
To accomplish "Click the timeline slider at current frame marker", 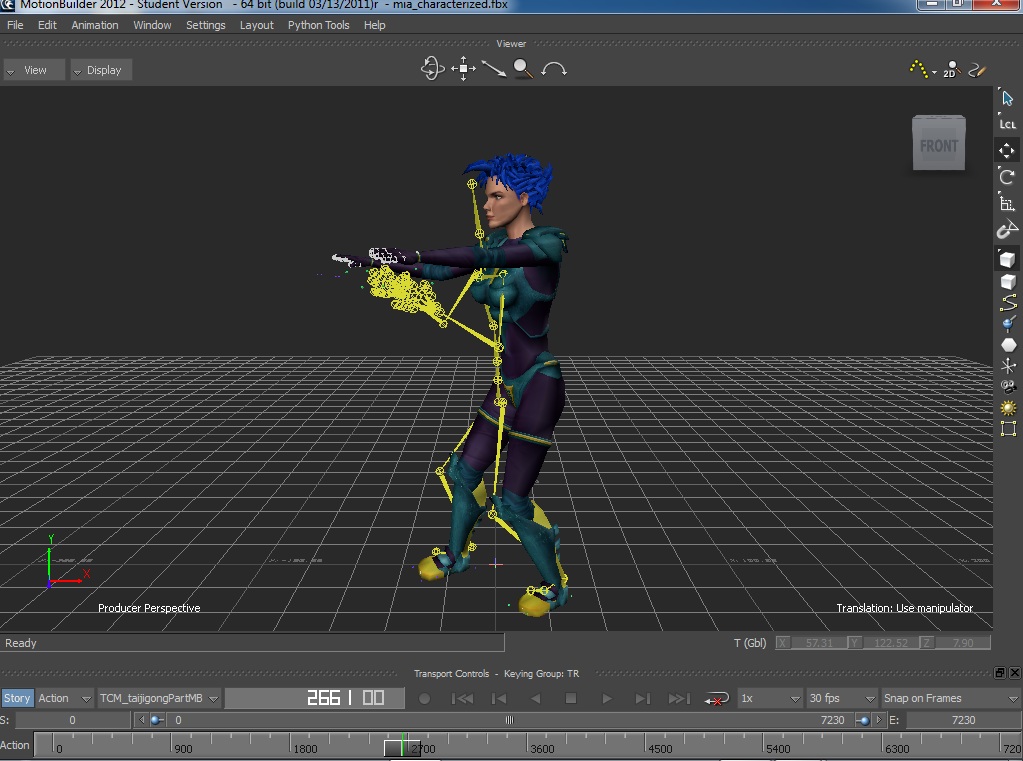I will click(402, 745).
